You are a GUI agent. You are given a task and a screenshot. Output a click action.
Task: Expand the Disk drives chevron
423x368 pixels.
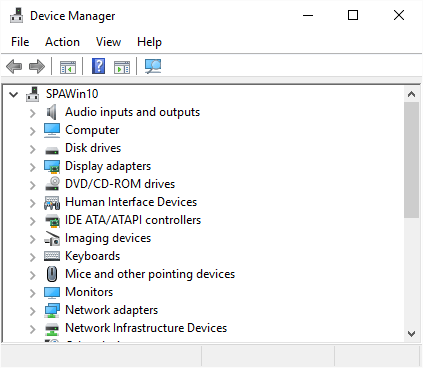coord(32,149)
